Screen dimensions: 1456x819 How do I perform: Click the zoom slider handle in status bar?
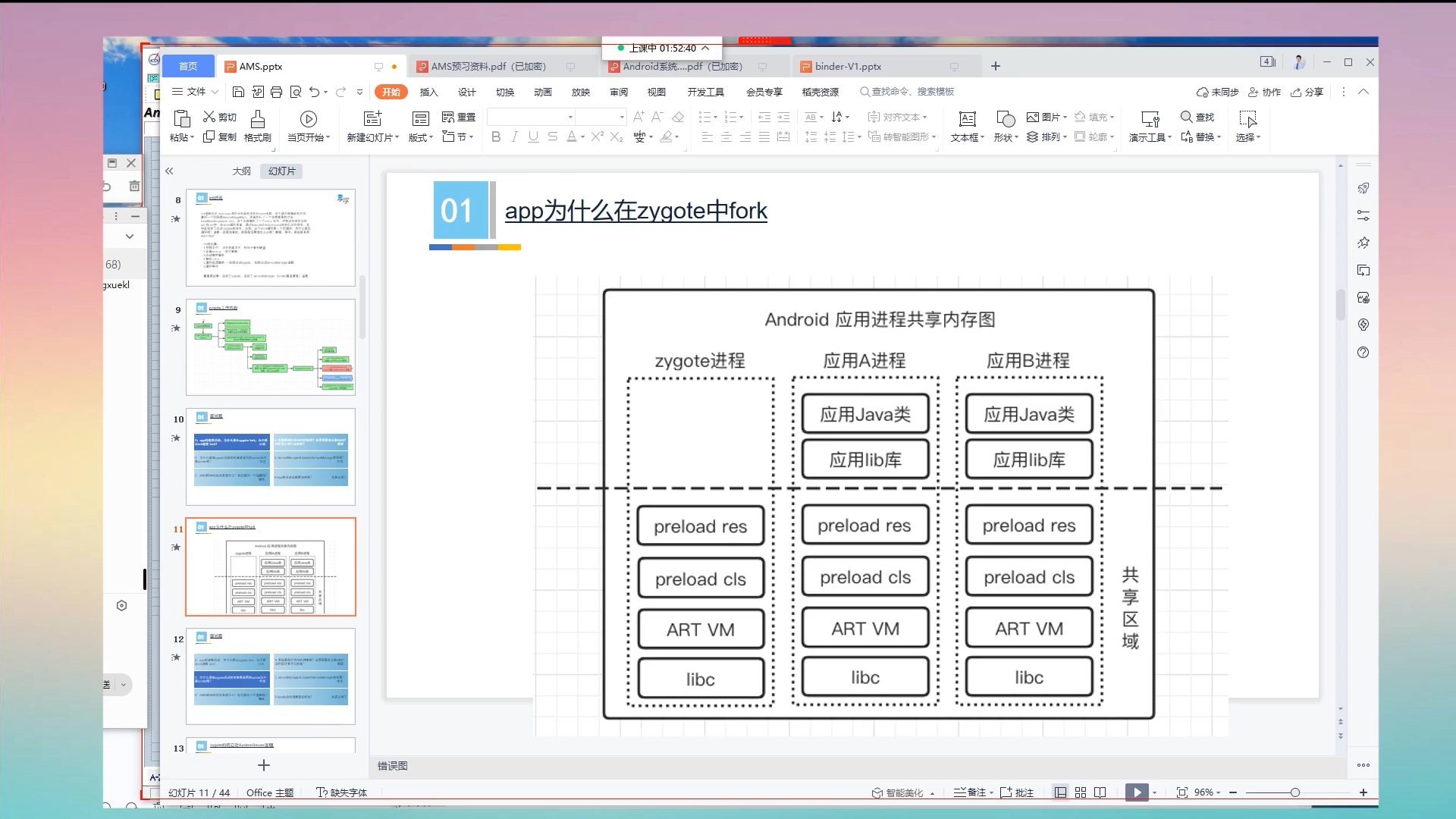click(1294, 792)
